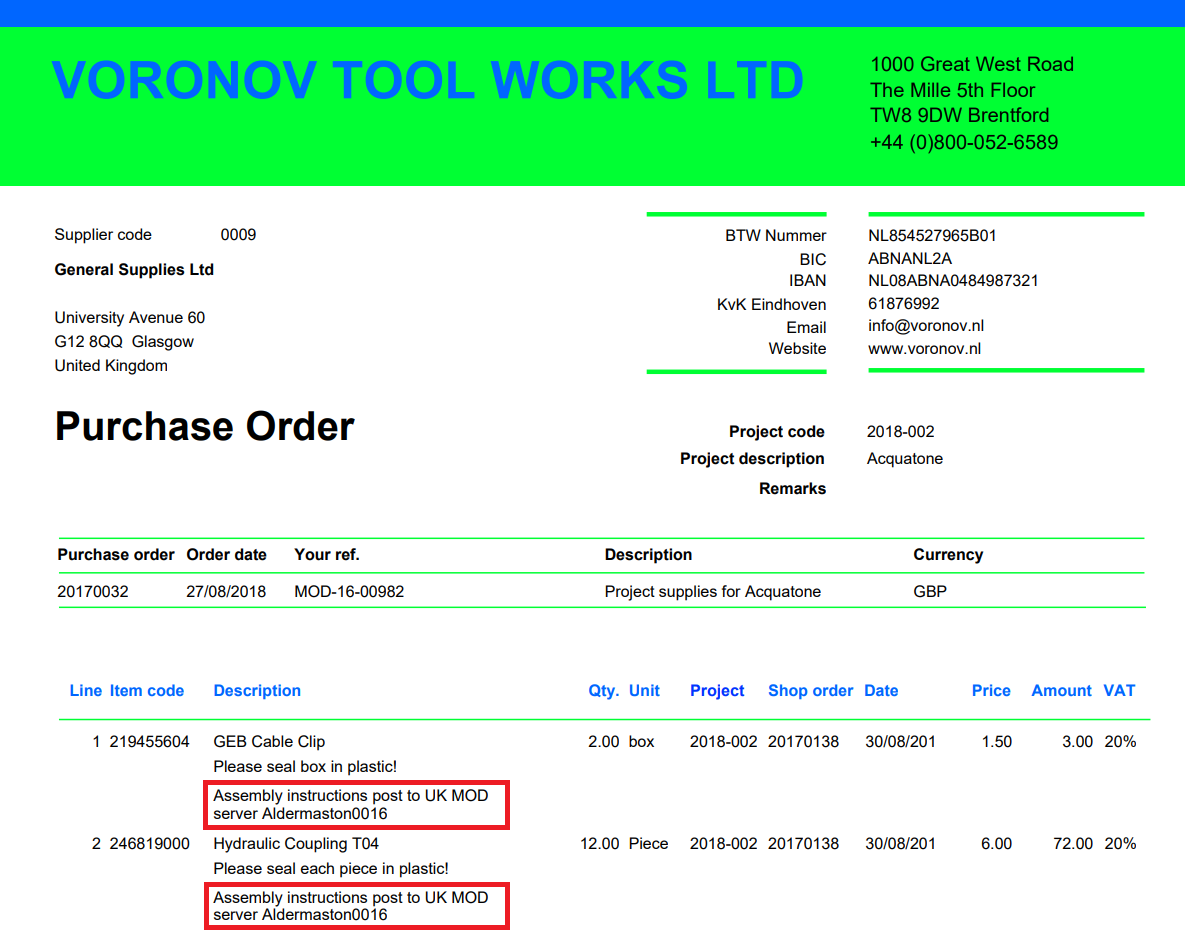Click the supplier name General Supplies Ltd

coord(134,270)
